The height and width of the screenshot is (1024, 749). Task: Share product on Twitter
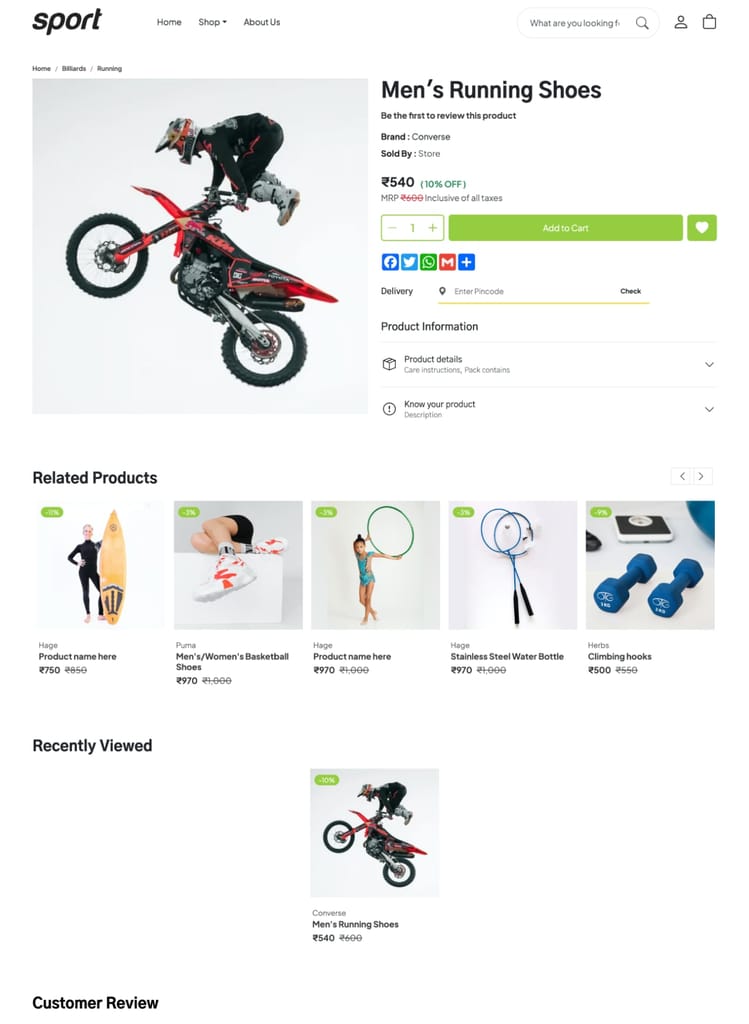tap(409, 262)
